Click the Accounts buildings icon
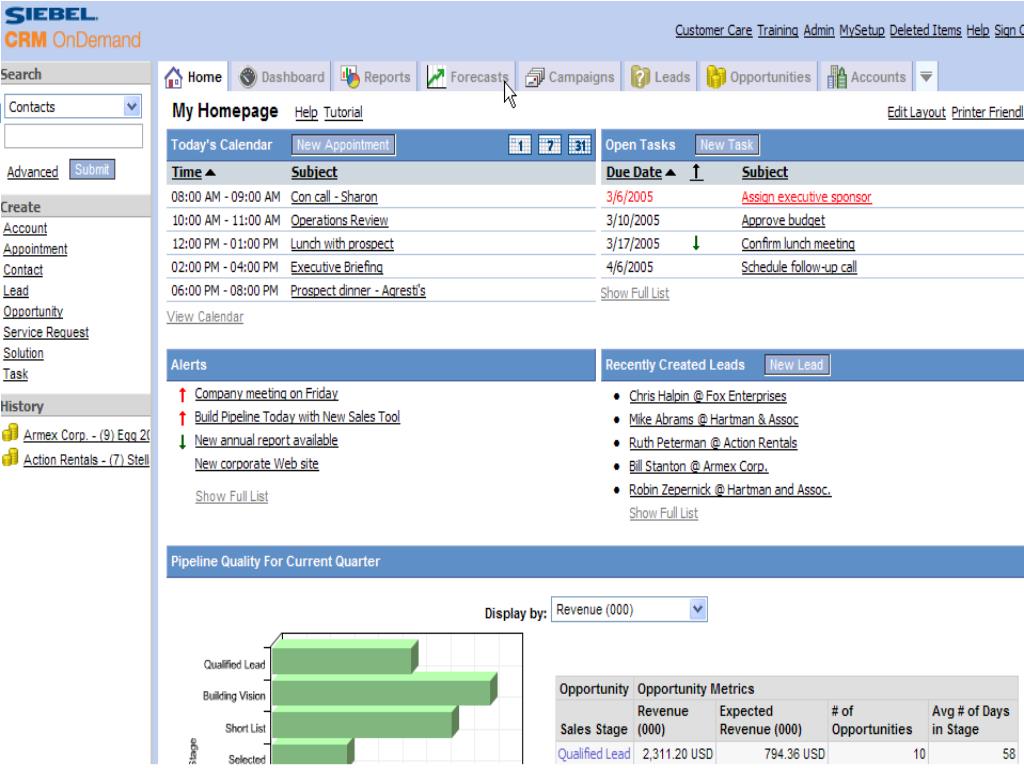The image size is (1024, 768). pos(837,77)
